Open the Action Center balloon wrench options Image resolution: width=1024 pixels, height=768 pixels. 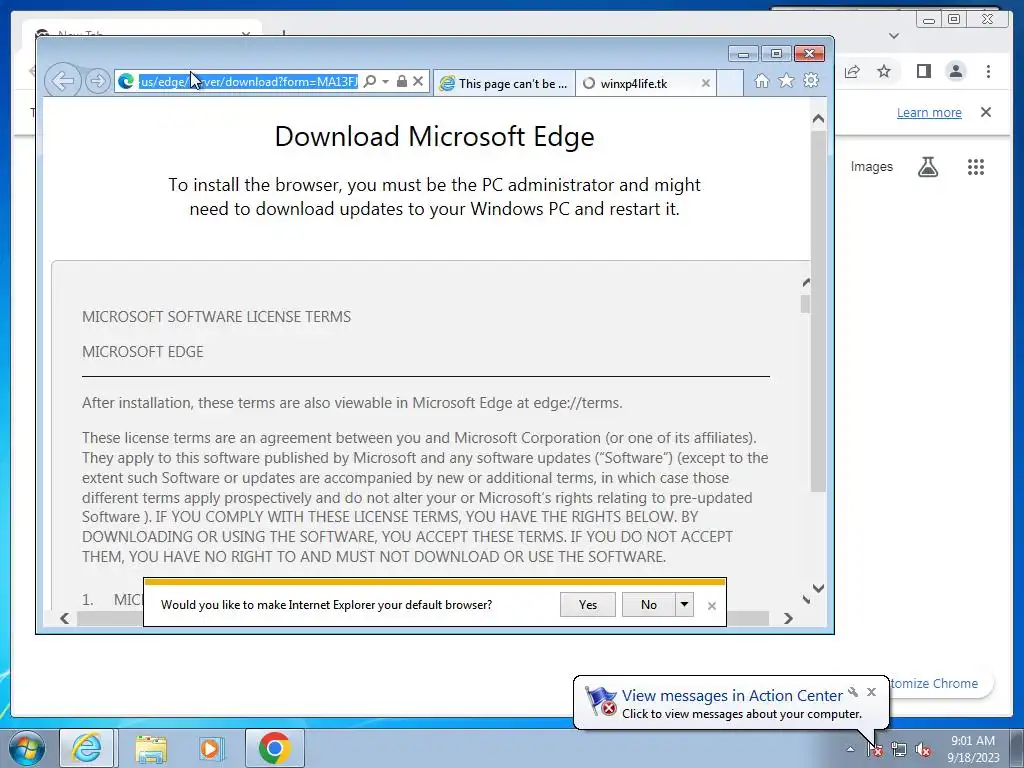[853, 692]
